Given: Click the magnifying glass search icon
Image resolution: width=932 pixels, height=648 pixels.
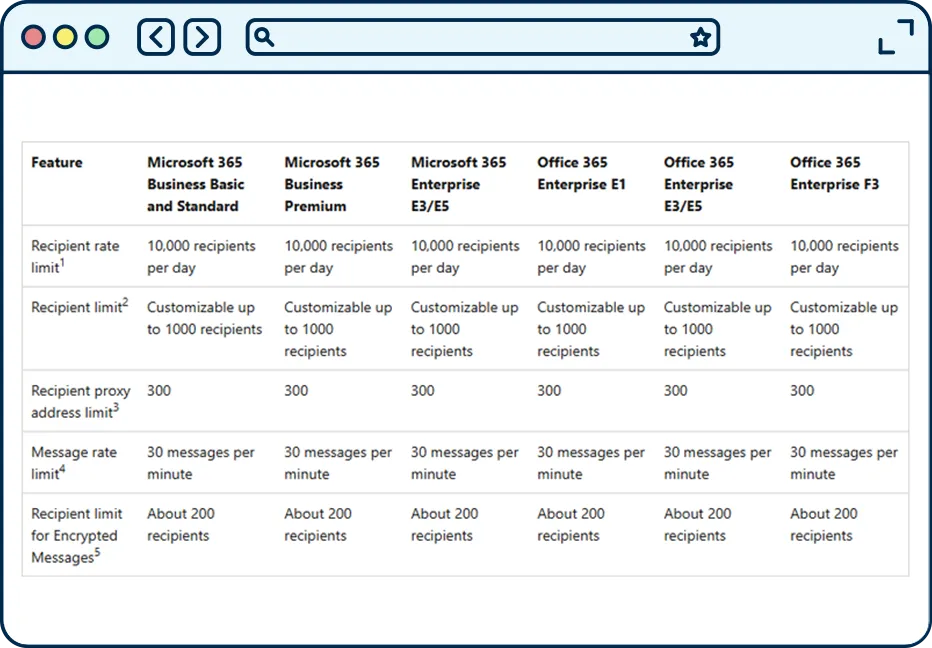Looking at the screenshot, I should point(263,36).
